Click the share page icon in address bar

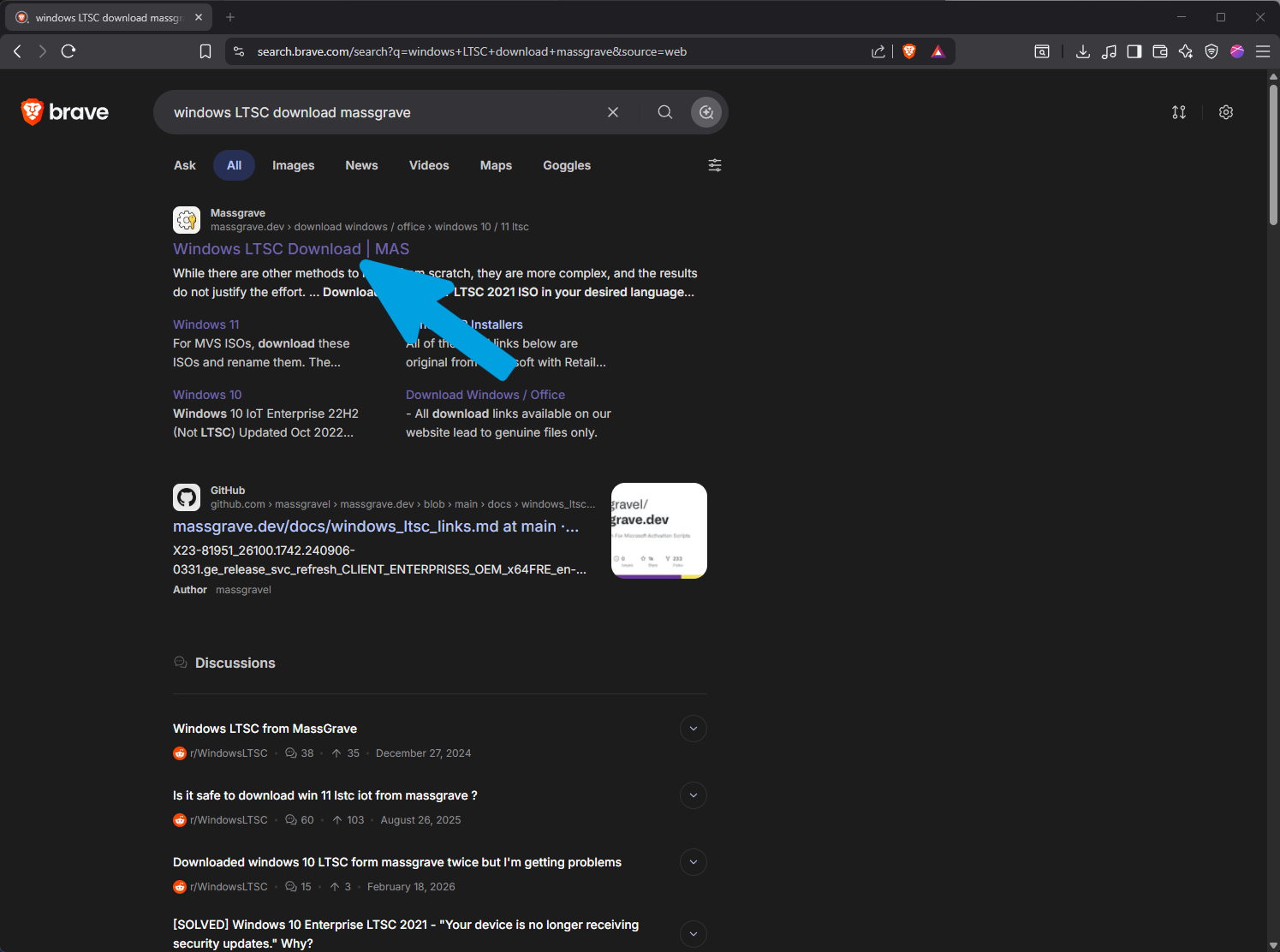point(878,51)
